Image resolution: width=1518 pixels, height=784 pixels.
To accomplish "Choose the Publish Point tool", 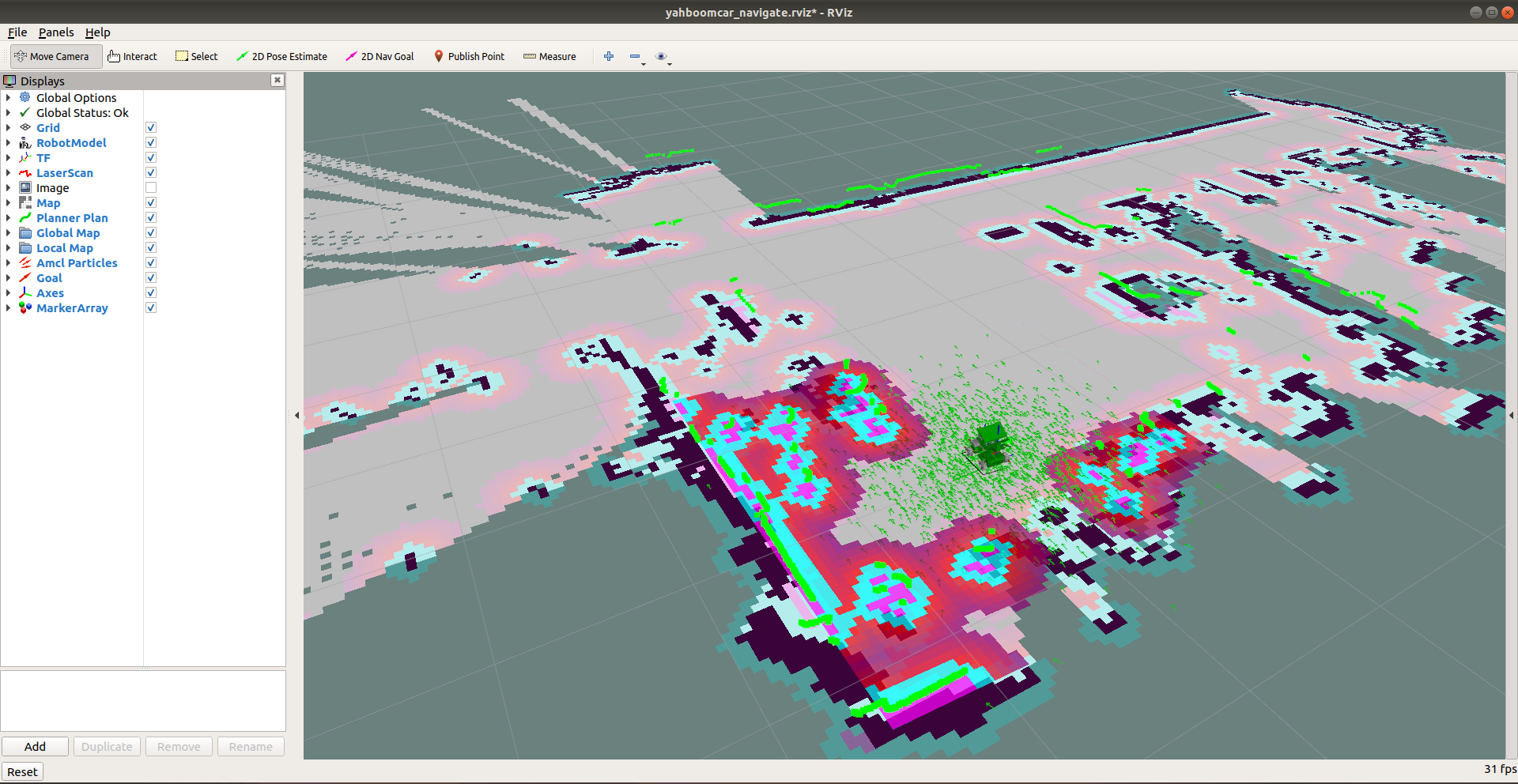I will (469, 57).
